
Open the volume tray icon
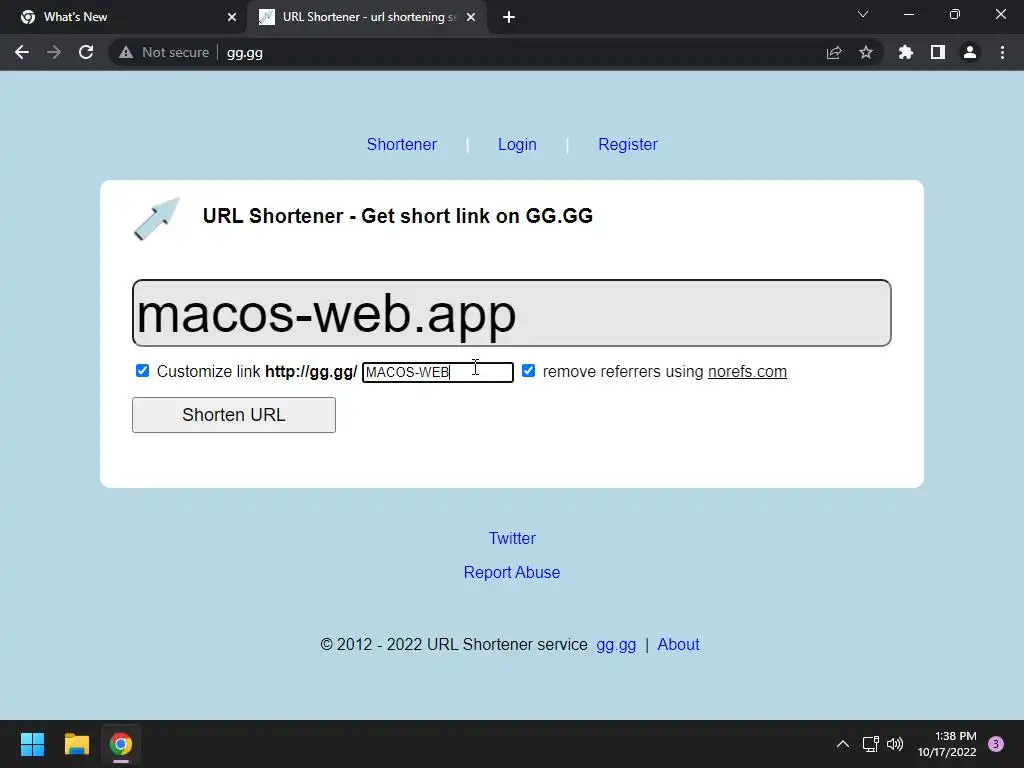(x=895, y=744)
